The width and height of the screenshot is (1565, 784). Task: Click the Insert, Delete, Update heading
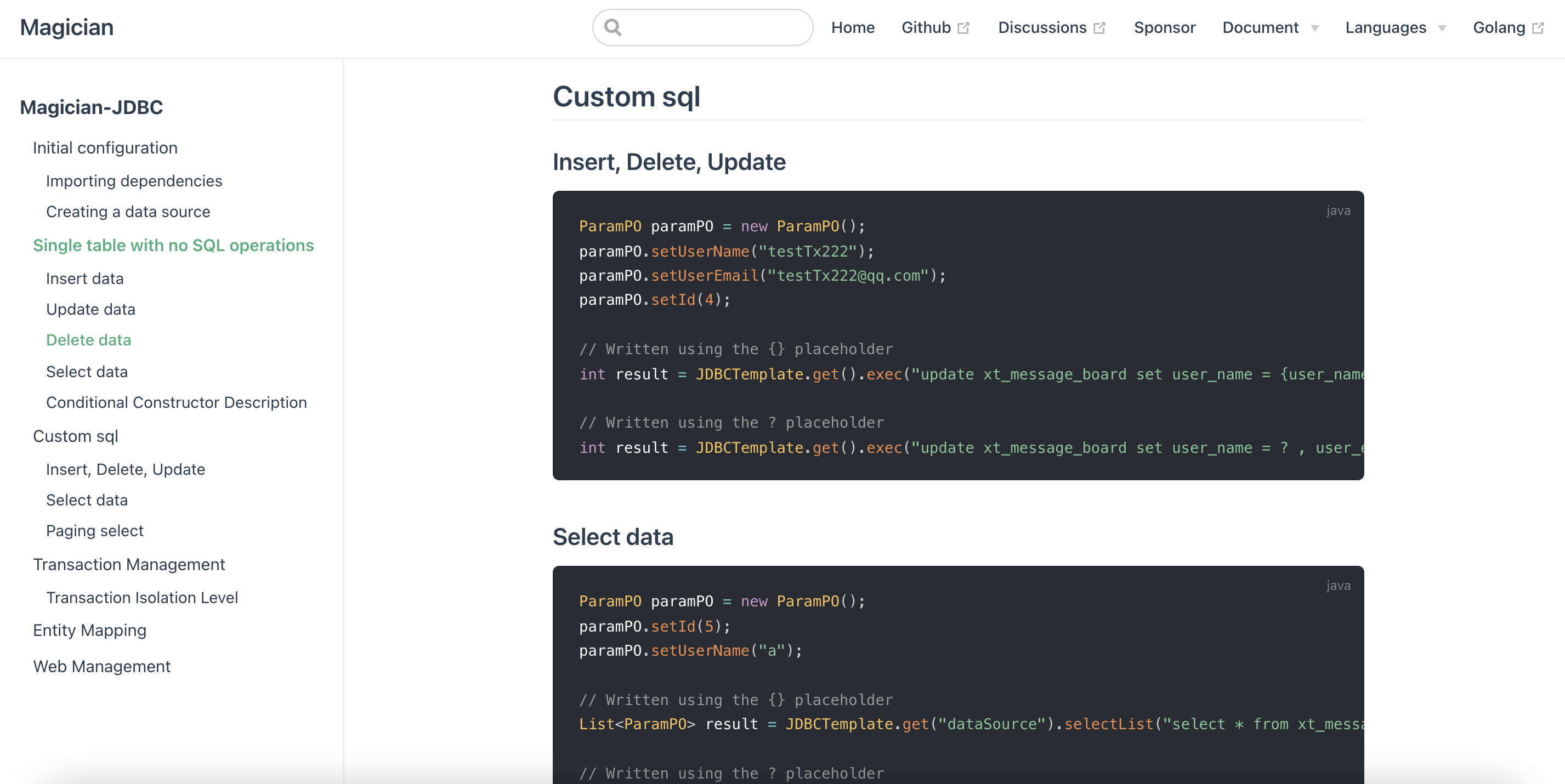669,162
